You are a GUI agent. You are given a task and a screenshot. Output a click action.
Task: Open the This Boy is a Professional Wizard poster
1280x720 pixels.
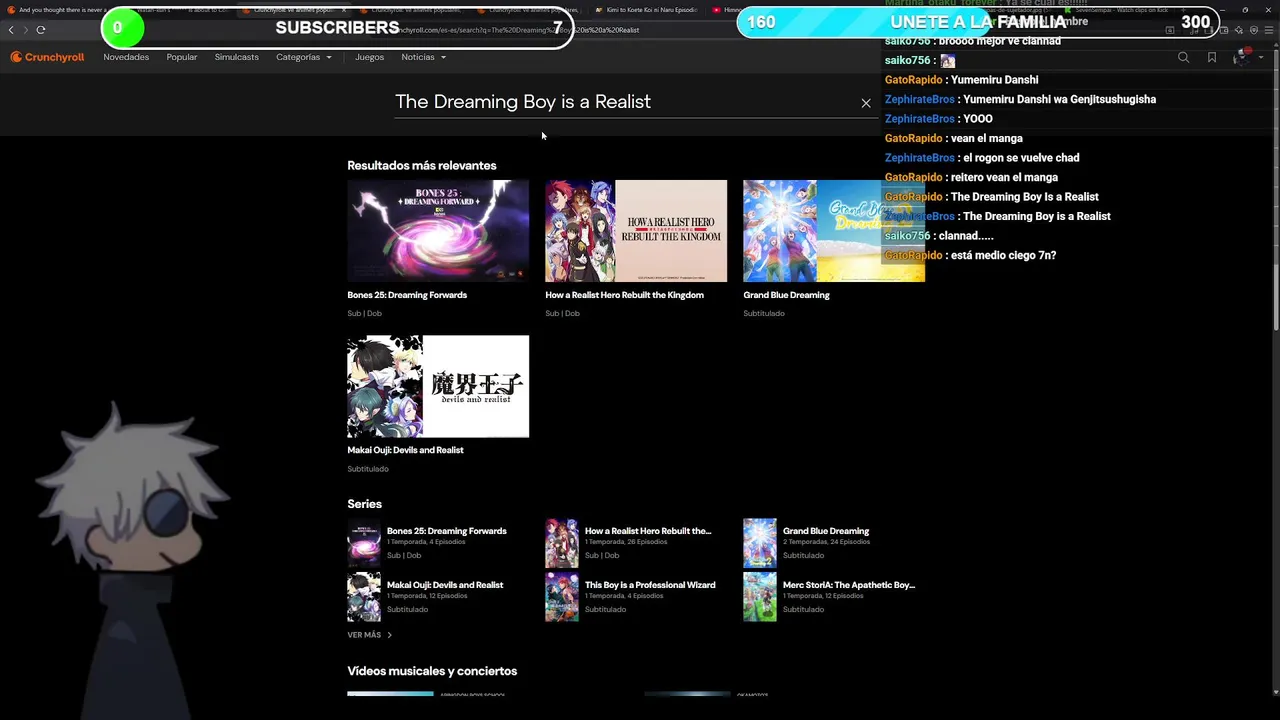(x=562, y=597)
